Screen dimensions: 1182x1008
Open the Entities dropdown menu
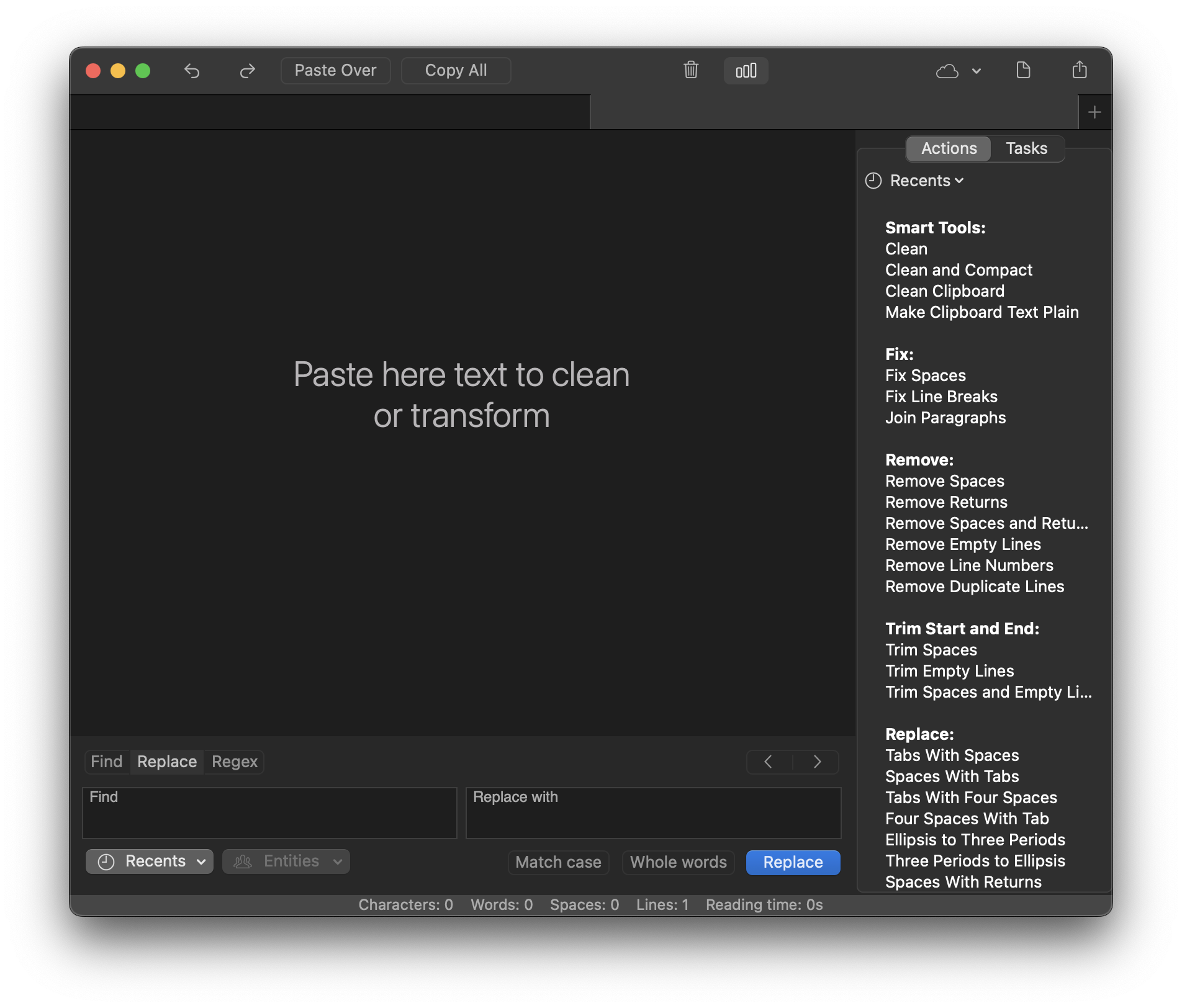(x=286, y=862)
